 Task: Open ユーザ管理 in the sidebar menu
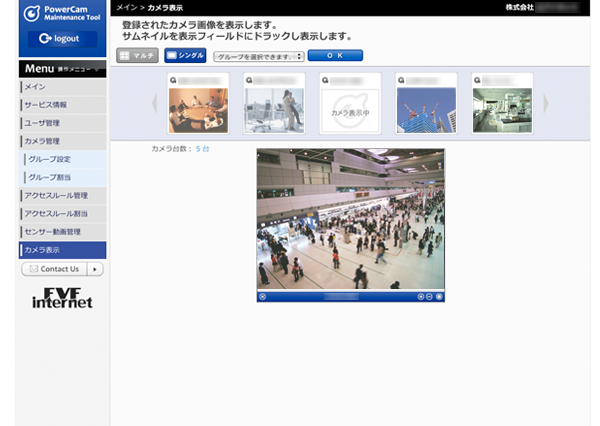63,123
